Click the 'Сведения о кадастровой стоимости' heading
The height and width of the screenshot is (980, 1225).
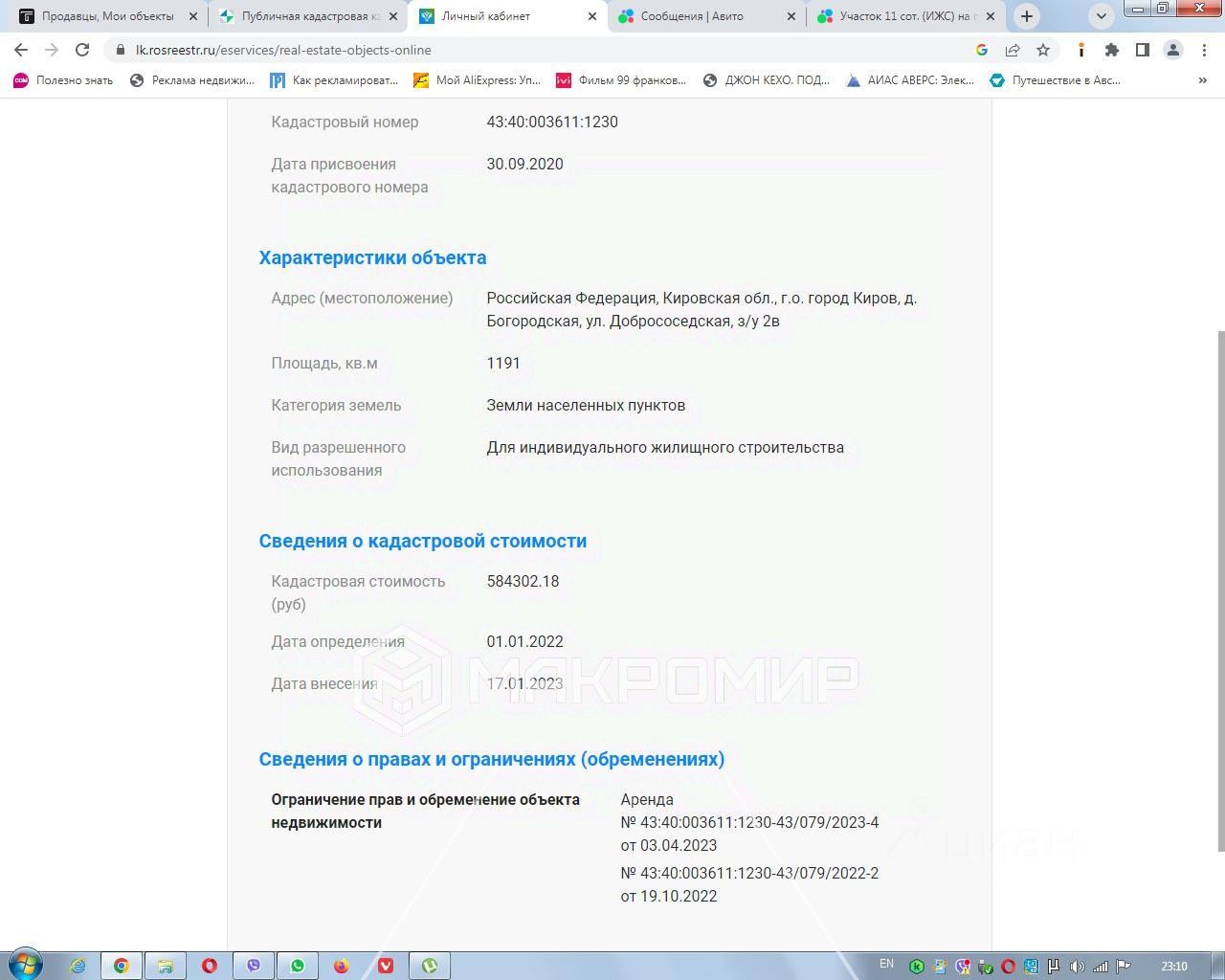pyautogui.click(x=422, y=541)
